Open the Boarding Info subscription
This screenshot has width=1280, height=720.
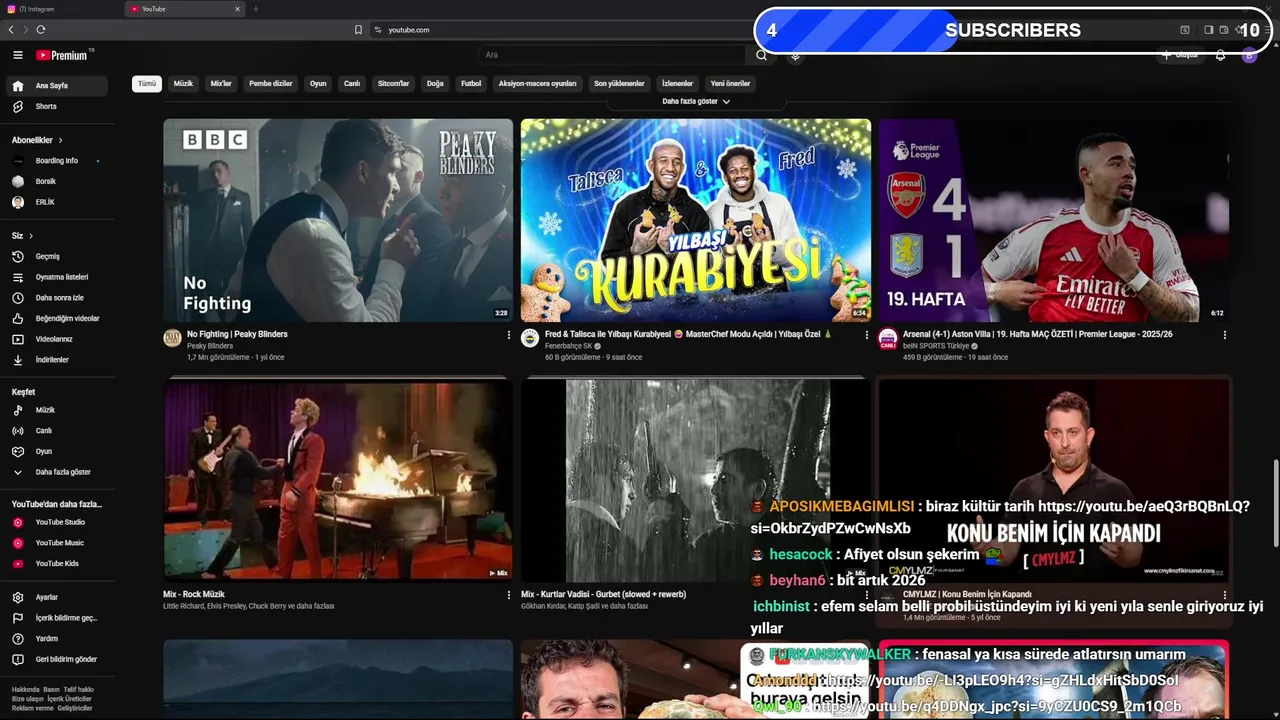pyautogui.click(x=57, y=161)
